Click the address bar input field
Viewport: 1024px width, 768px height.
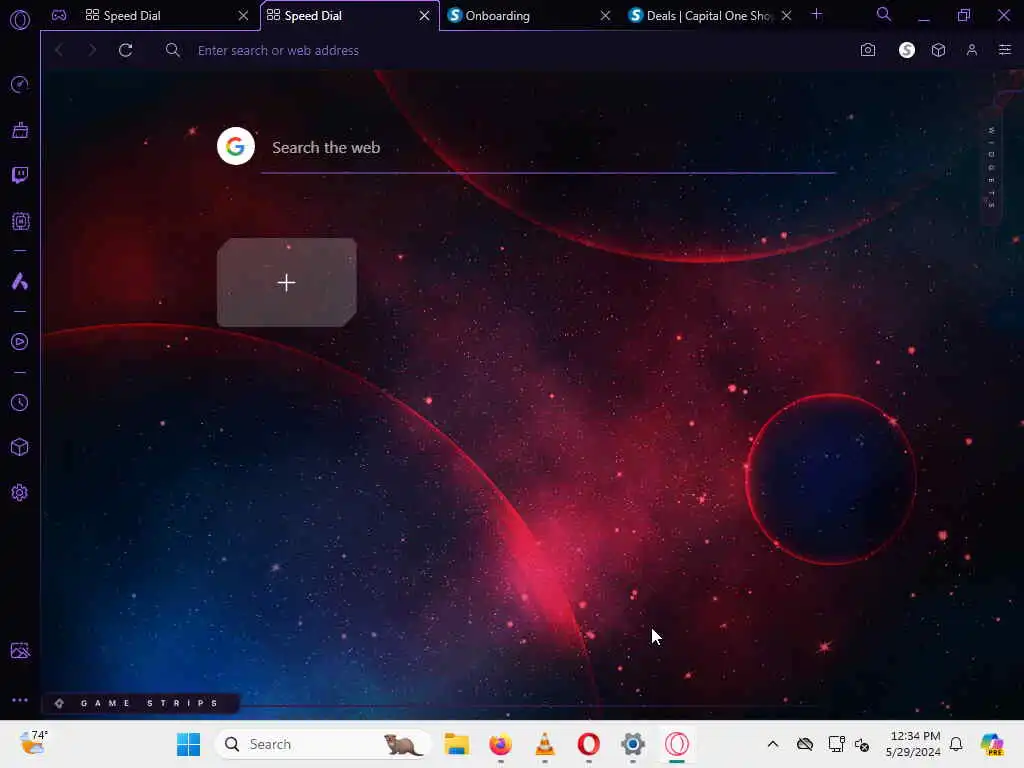509,50
